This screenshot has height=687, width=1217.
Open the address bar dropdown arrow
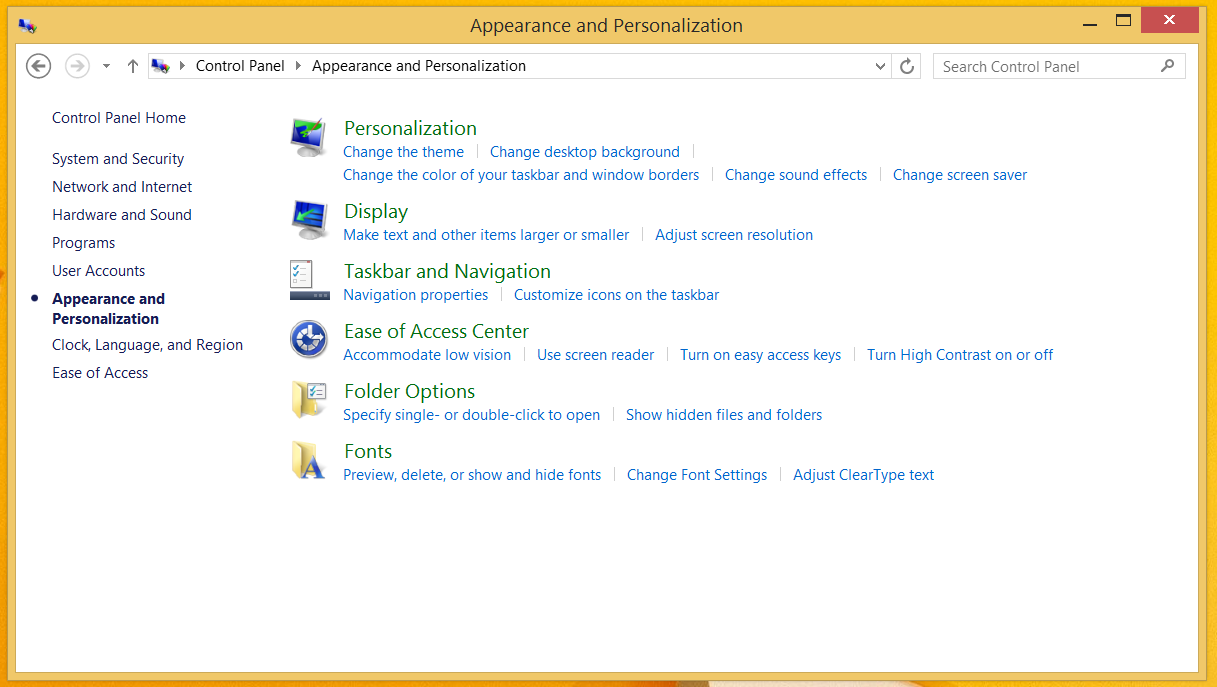pos(880,66)
